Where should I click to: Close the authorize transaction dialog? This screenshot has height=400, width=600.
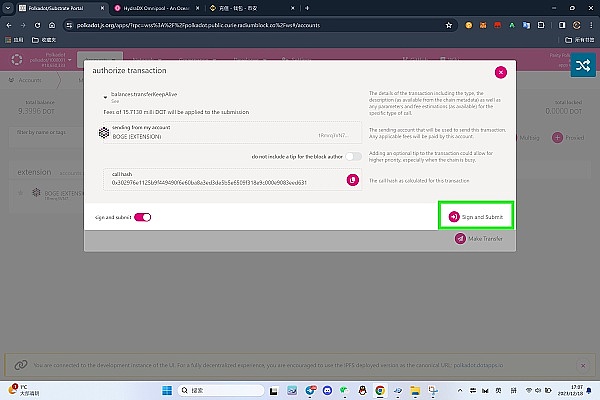(x=501, y=72)
